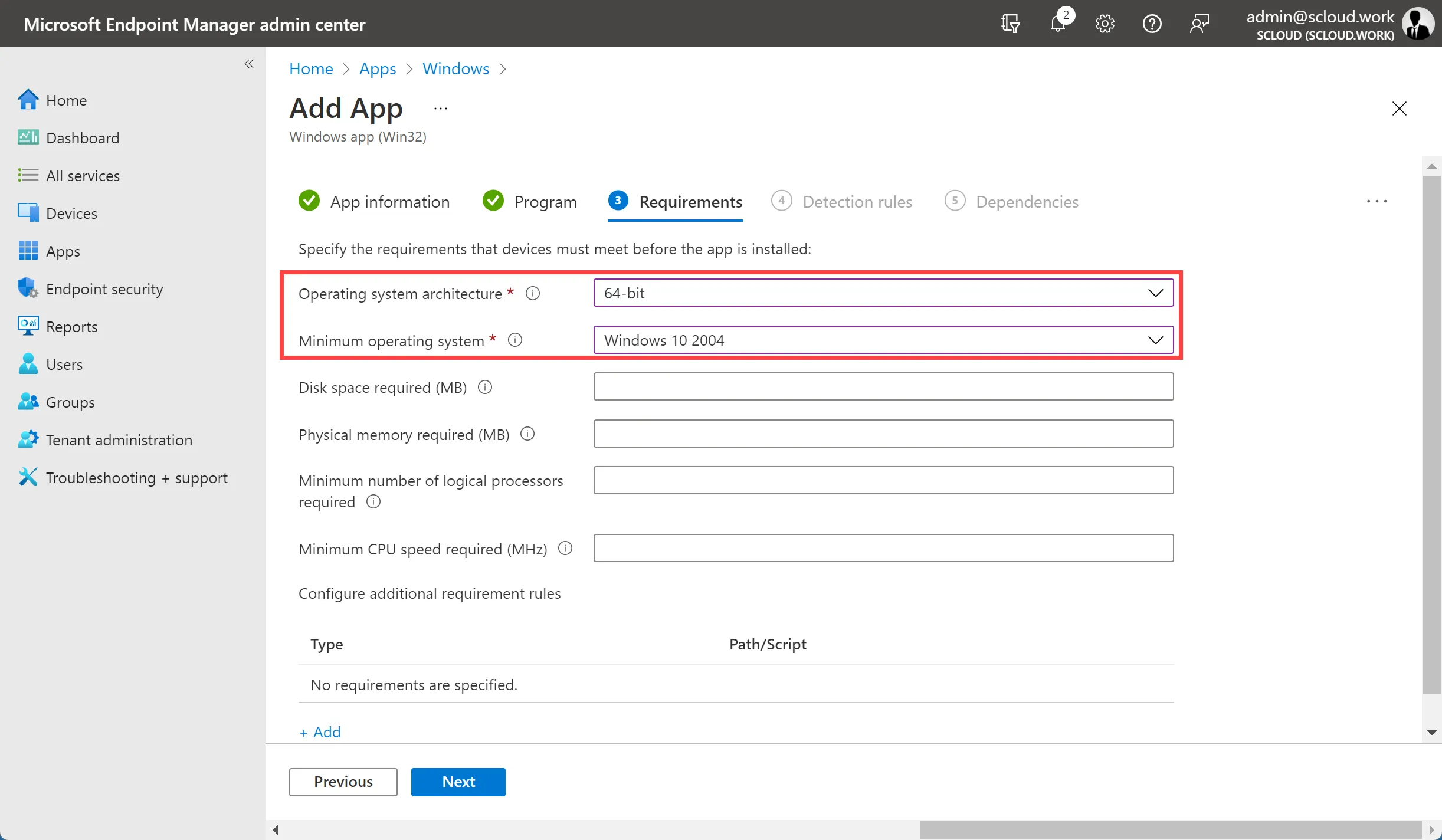Click the Troubleshooting + support tools icon
Viewport: 1442px width, 840px height.
pos(28,477)
